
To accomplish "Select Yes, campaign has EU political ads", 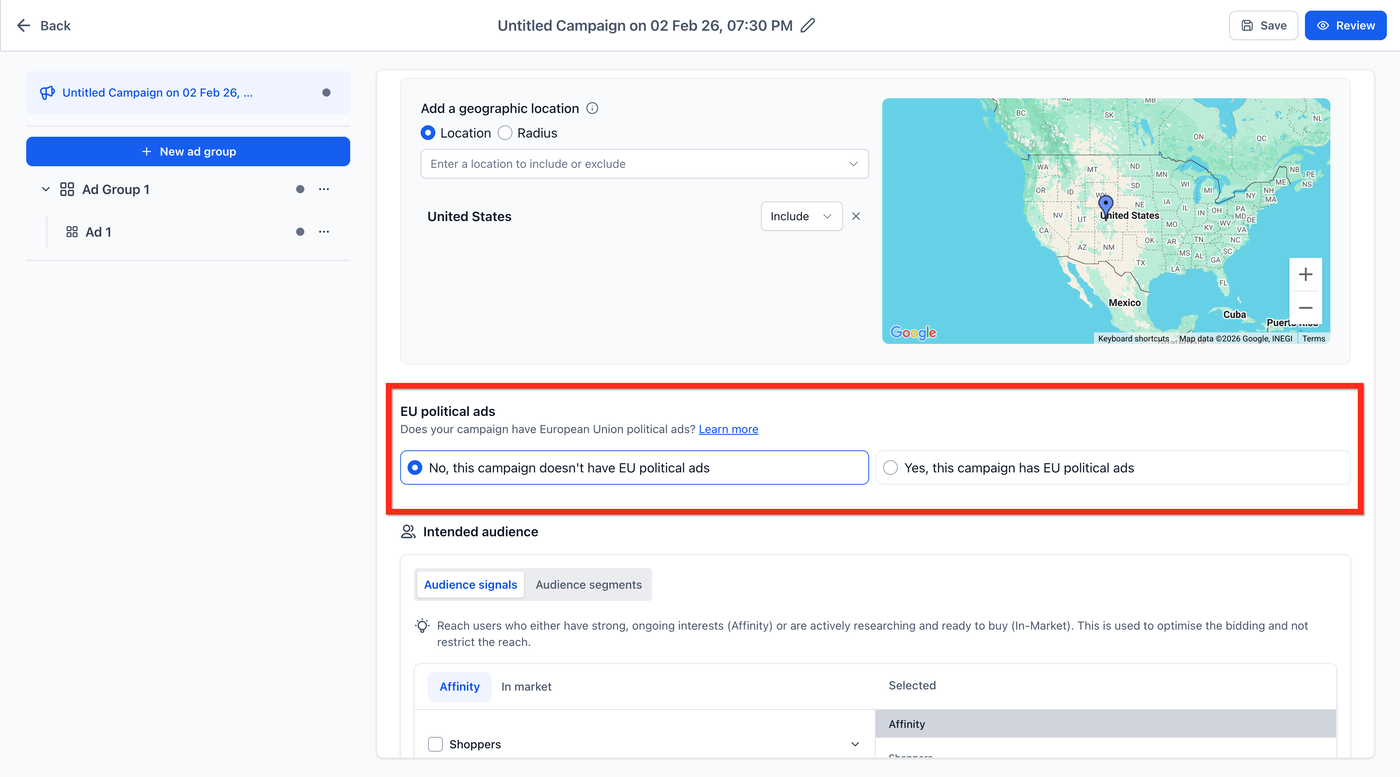I will [x=891, y=468].
